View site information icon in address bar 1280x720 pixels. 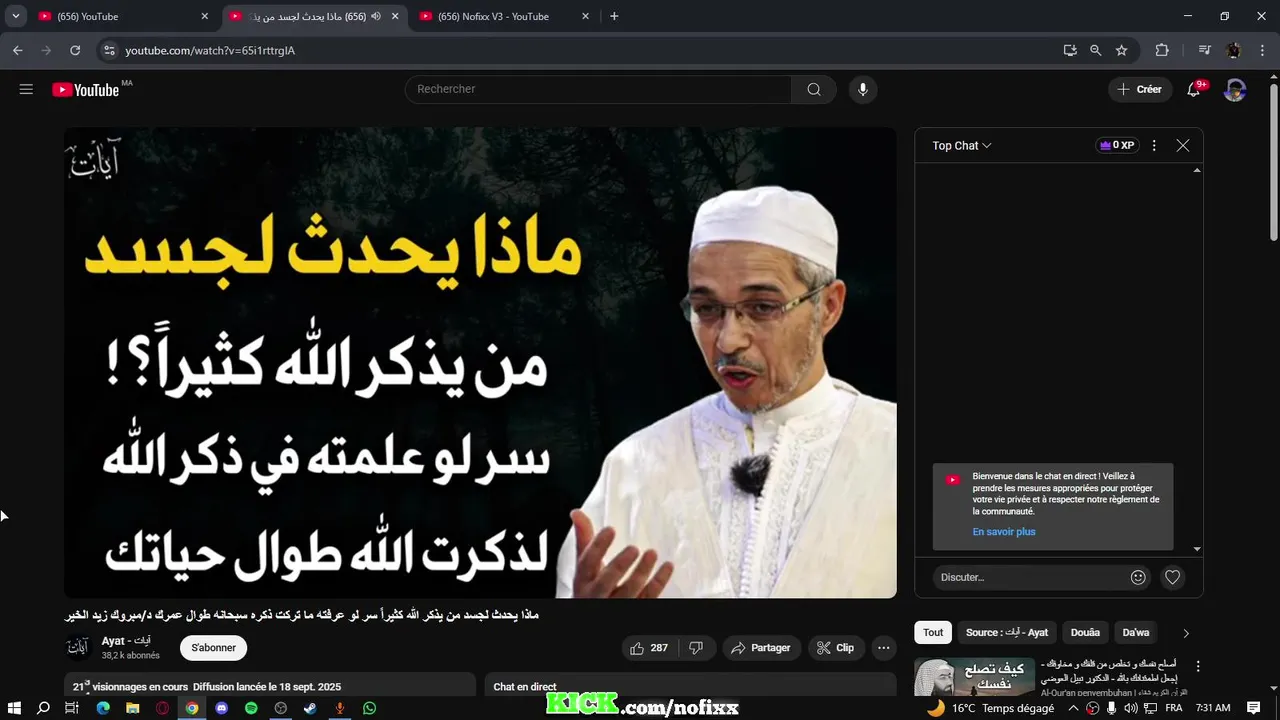point(109,50)
